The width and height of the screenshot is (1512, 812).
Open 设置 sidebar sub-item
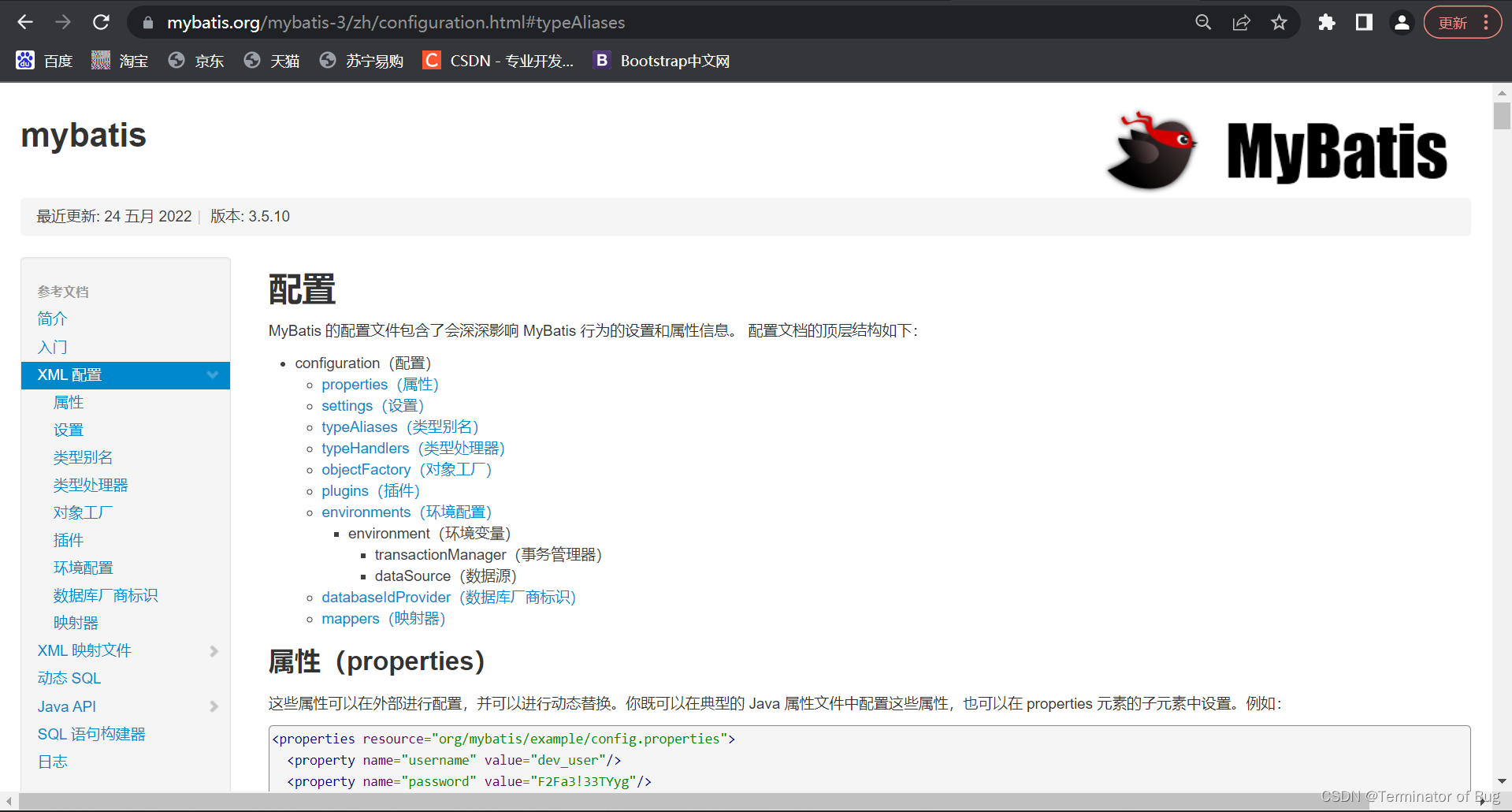pyautogui.click(x=69, y=430)
